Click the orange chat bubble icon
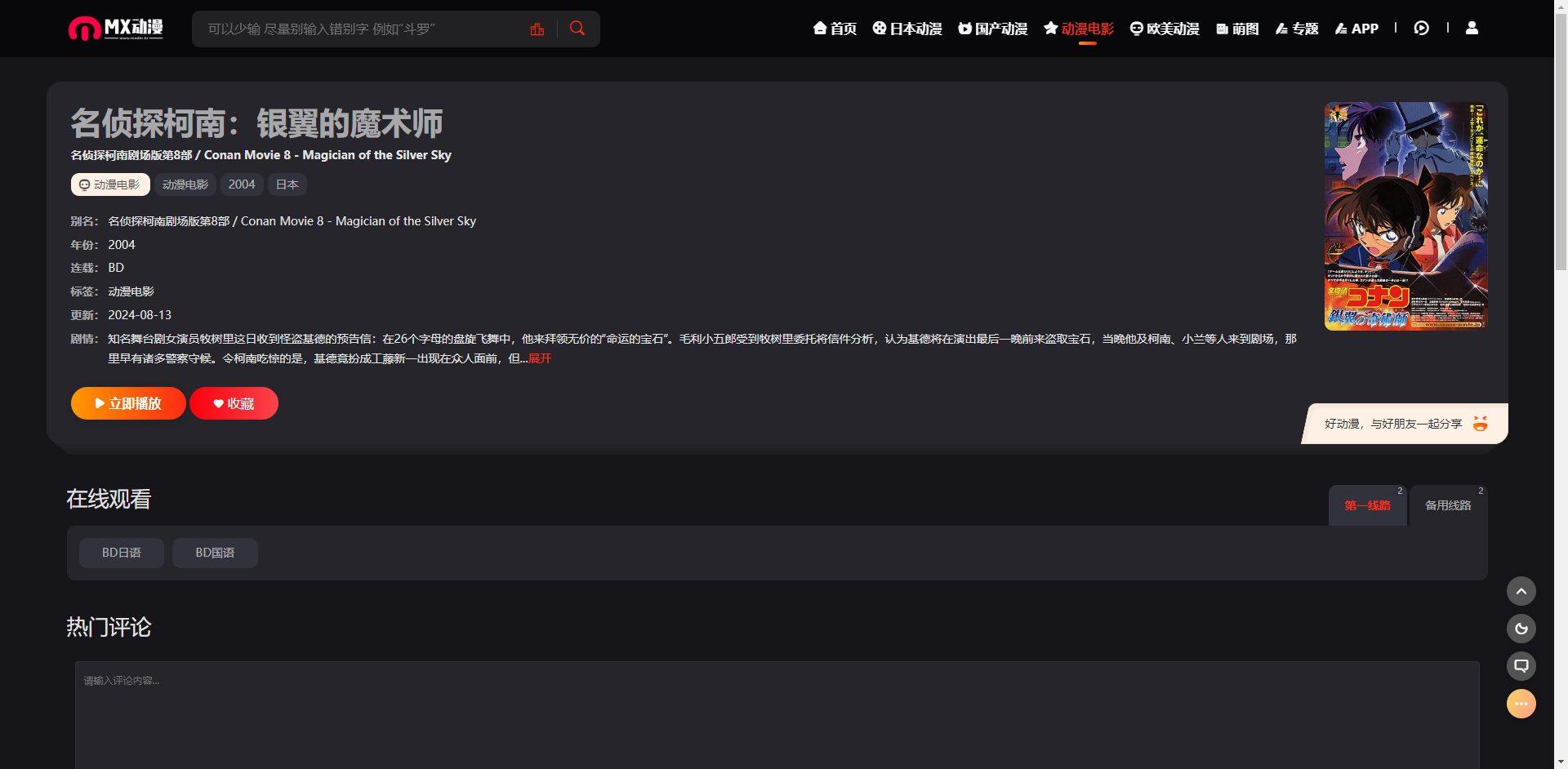The image size is (1568, 769). tap(1521, 704)
